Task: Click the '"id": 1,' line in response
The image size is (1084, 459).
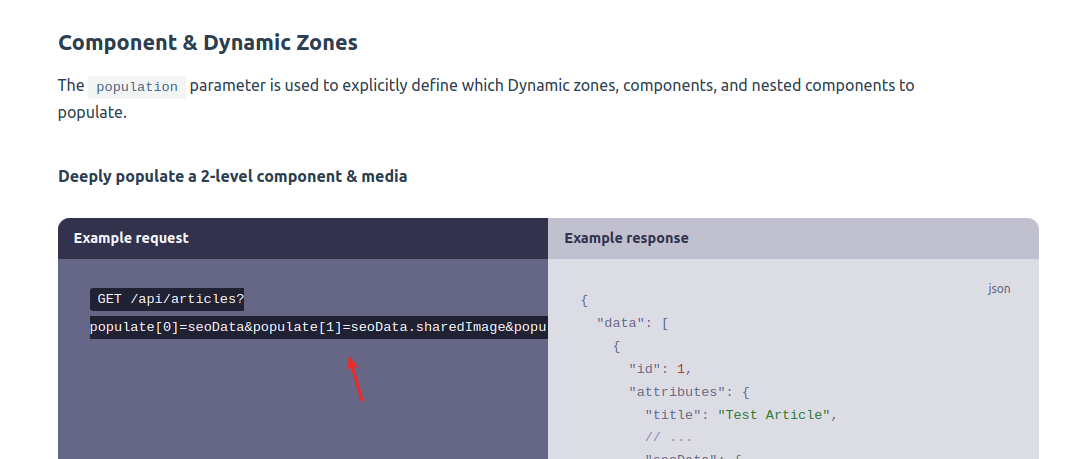Action: click(660, 369)
